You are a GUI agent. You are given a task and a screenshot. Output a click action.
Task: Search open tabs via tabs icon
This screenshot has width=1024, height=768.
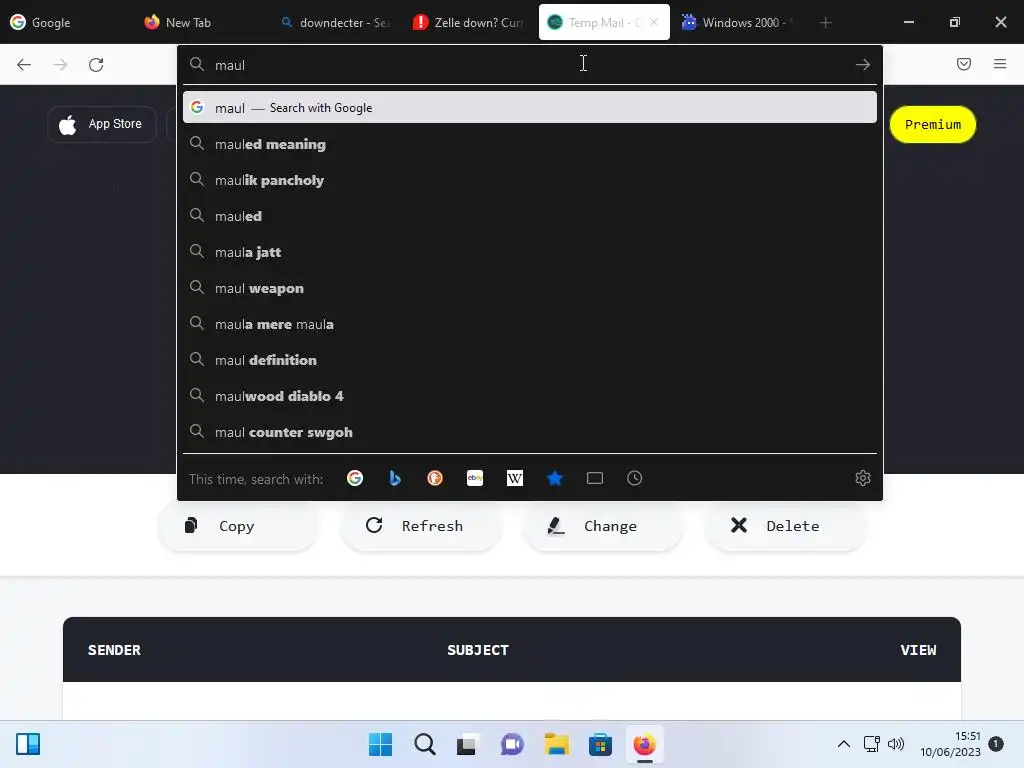pyautogui.click(x=594, y=478)
